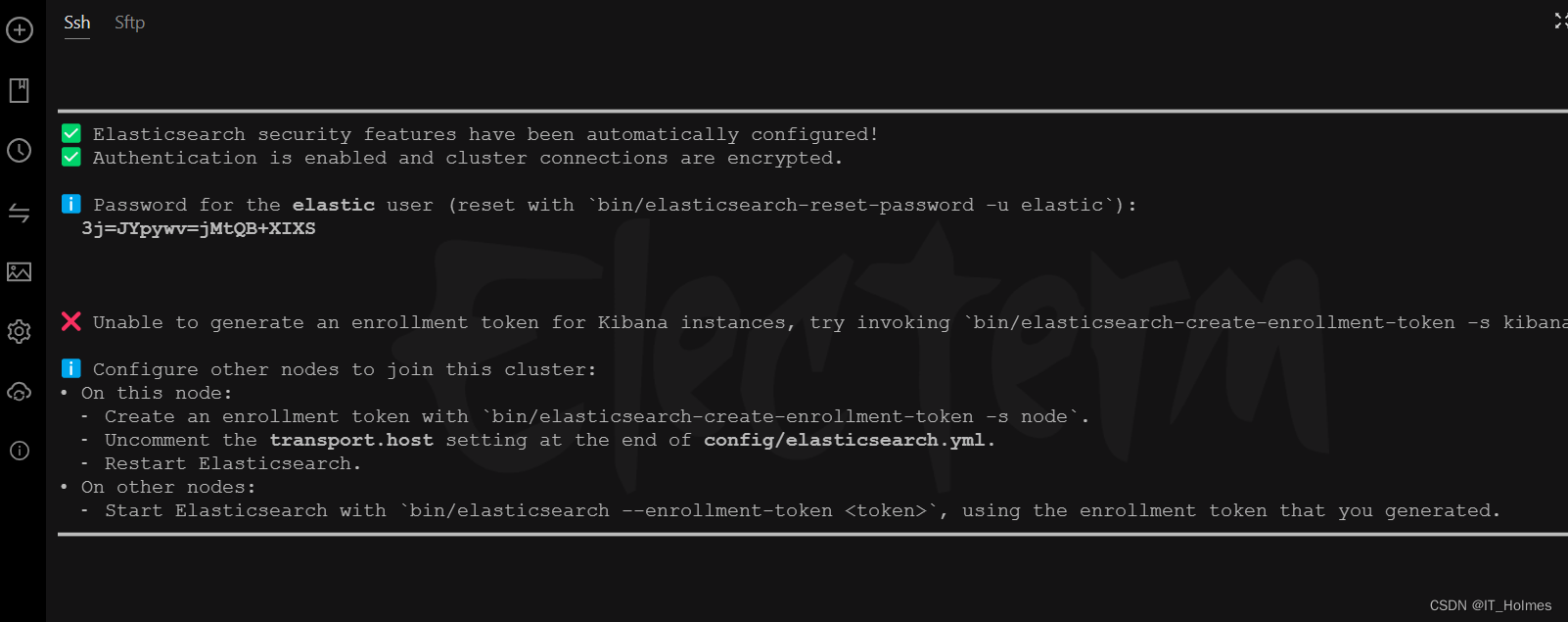Click the generated password 3j=JYpywv=jMtQB+XIXS
This screenshot has width=1568, height=622.
(x=199, y=228)
